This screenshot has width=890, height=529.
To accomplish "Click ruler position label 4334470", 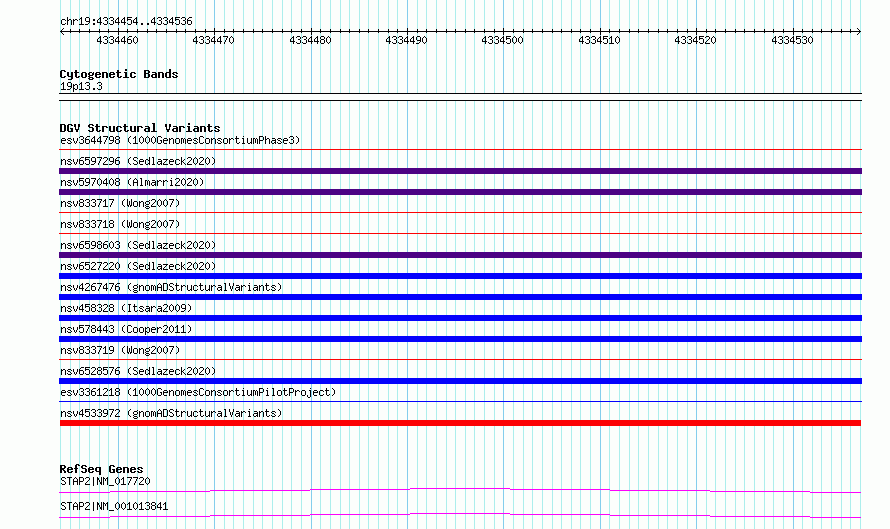I will point(213,40).
